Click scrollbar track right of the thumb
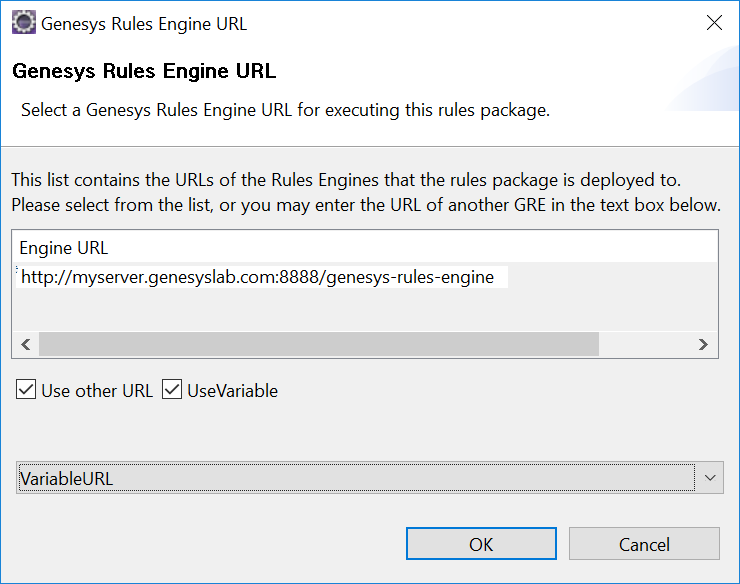The image size is (740, 584). (645, 344)
